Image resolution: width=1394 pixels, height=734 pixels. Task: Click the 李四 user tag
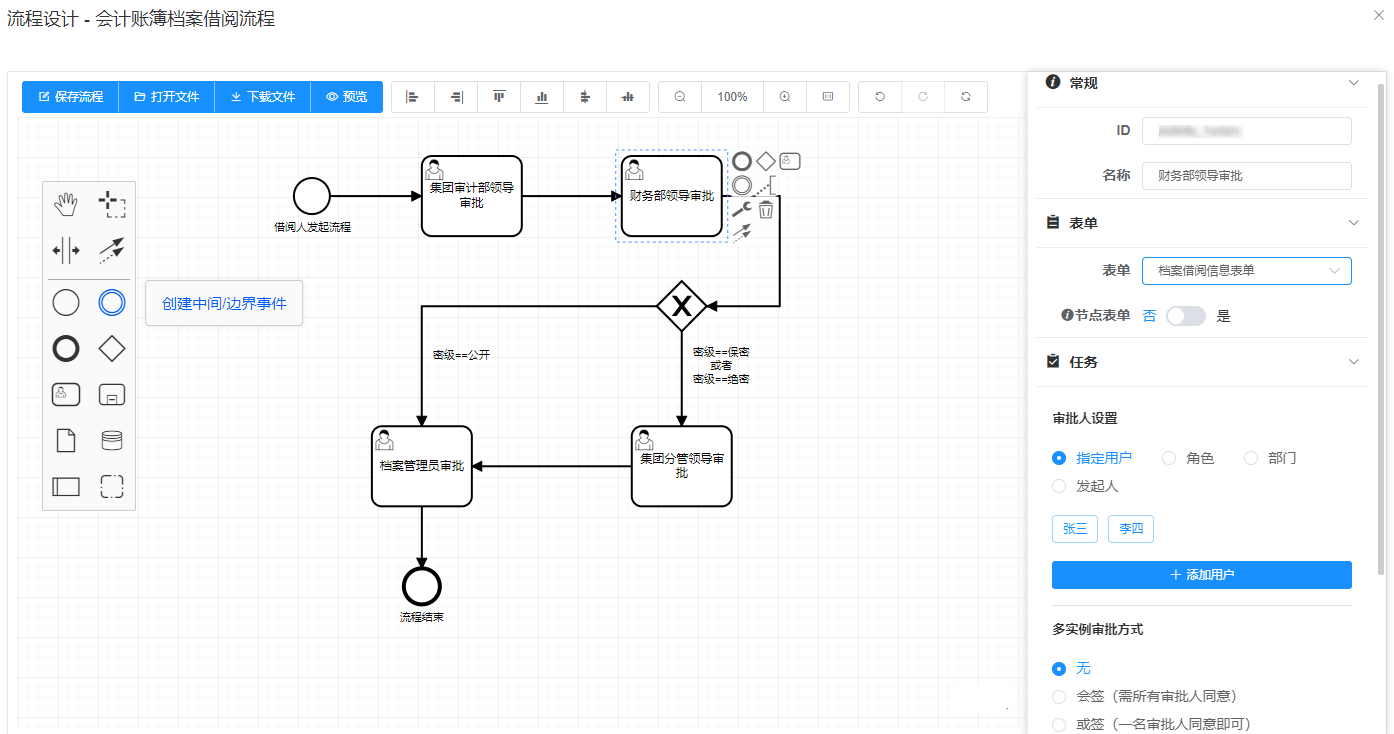click(x=1131, y=529)
